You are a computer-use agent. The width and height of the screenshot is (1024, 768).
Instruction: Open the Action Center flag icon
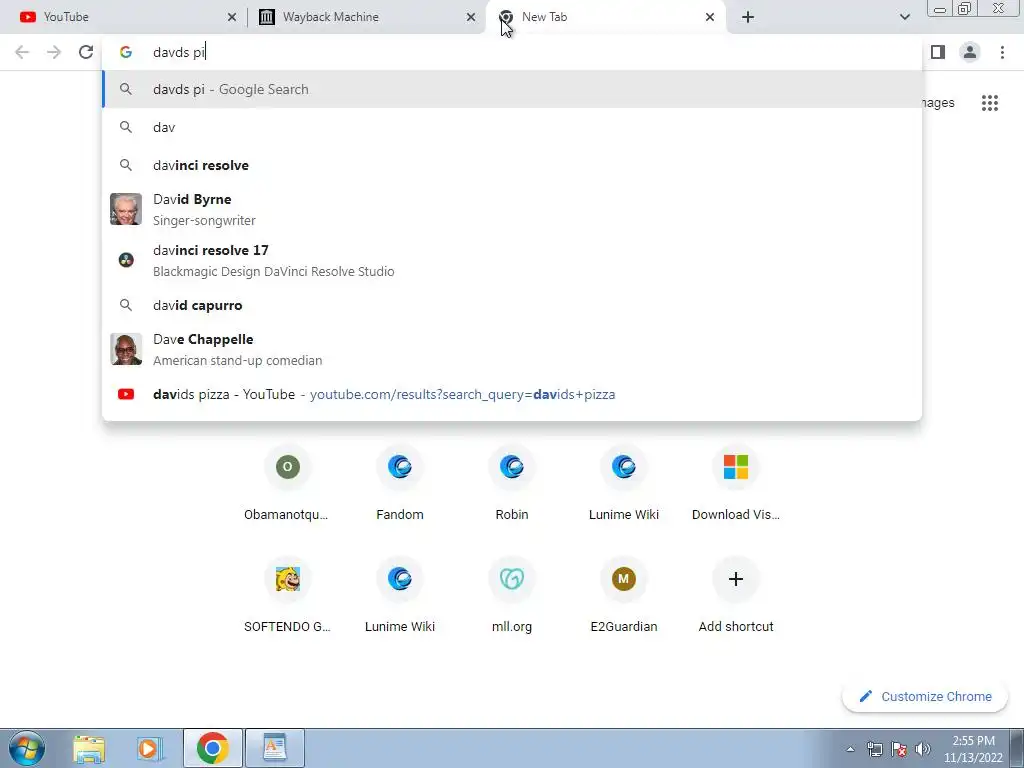coord(899,749)
